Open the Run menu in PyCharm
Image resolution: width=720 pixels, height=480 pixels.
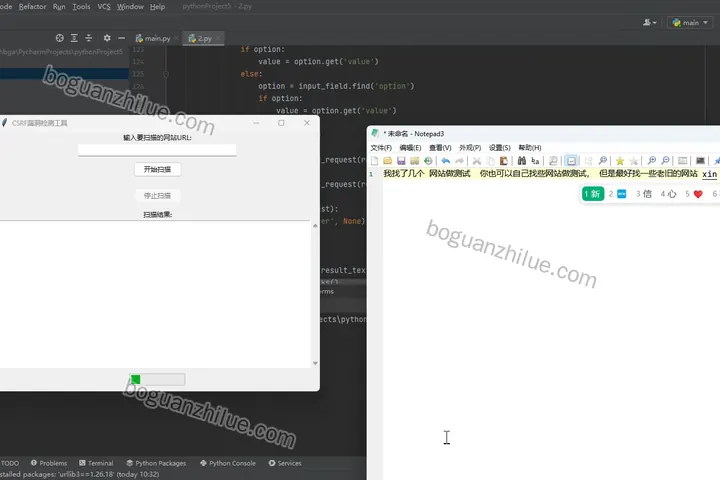click(59, 6)
